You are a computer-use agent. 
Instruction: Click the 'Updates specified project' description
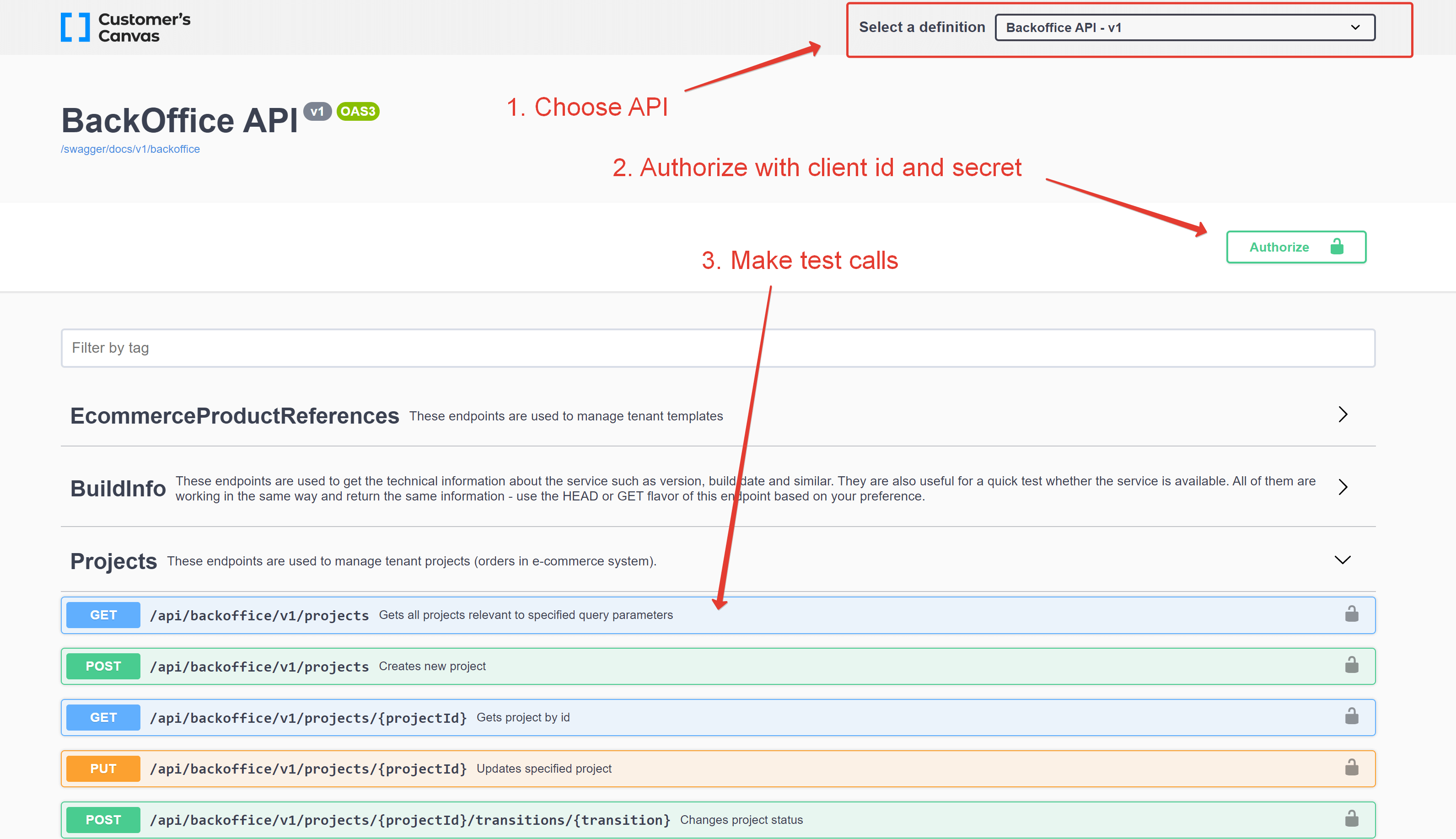pos(544,769)
